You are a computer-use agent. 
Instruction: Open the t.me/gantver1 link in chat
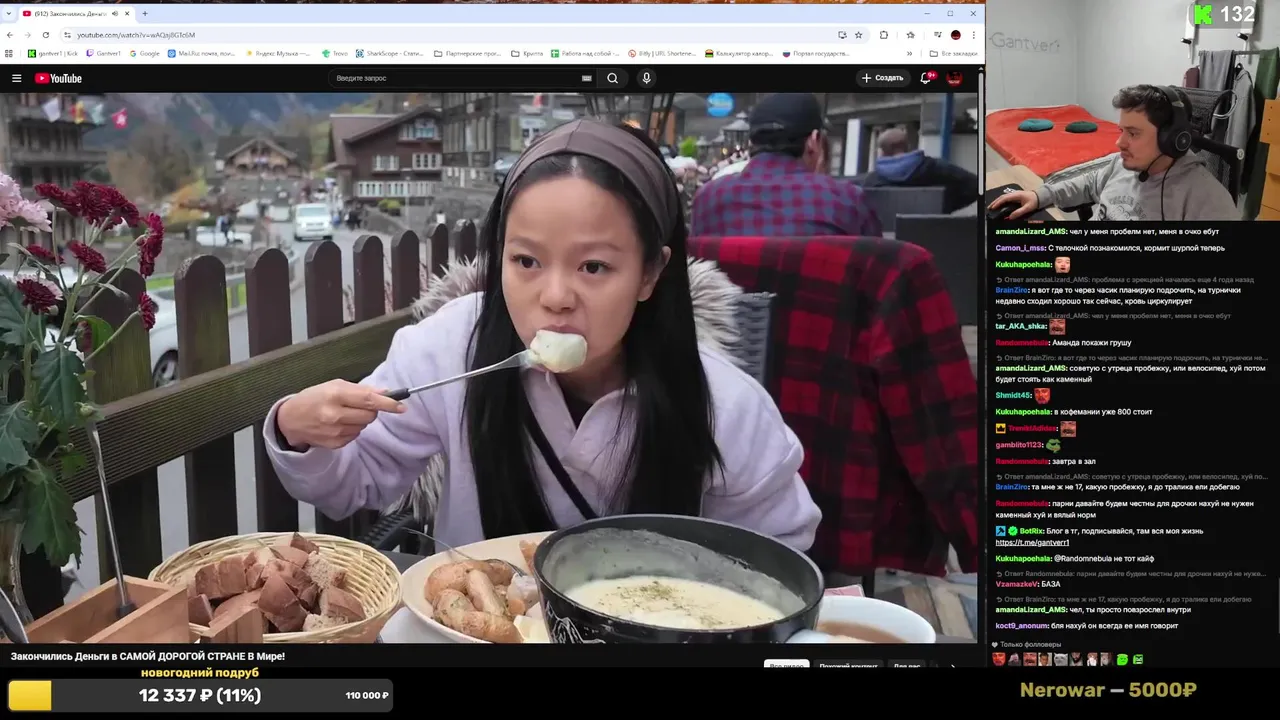1032,542
